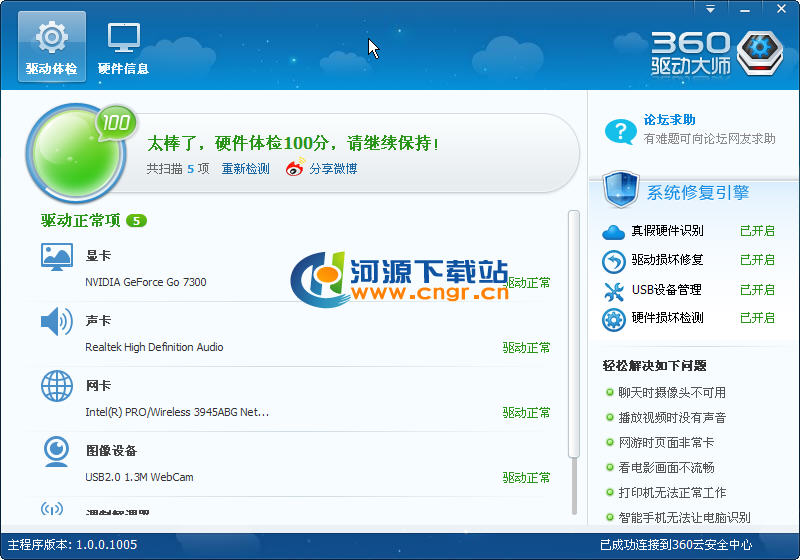Click the 论坛求助 question mark icon
Screen dimensions: 800x560
[x=621, y=130]
